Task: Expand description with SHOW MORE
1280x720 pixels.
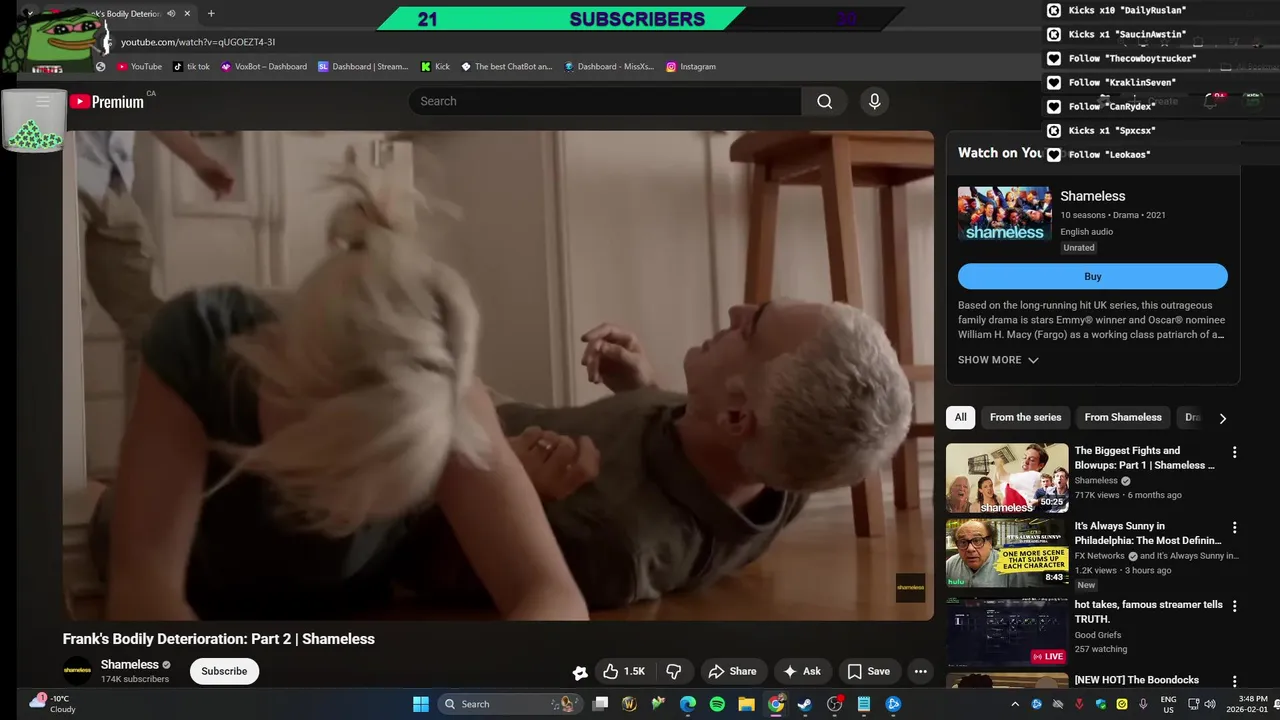Action: (x=998, y=360)
